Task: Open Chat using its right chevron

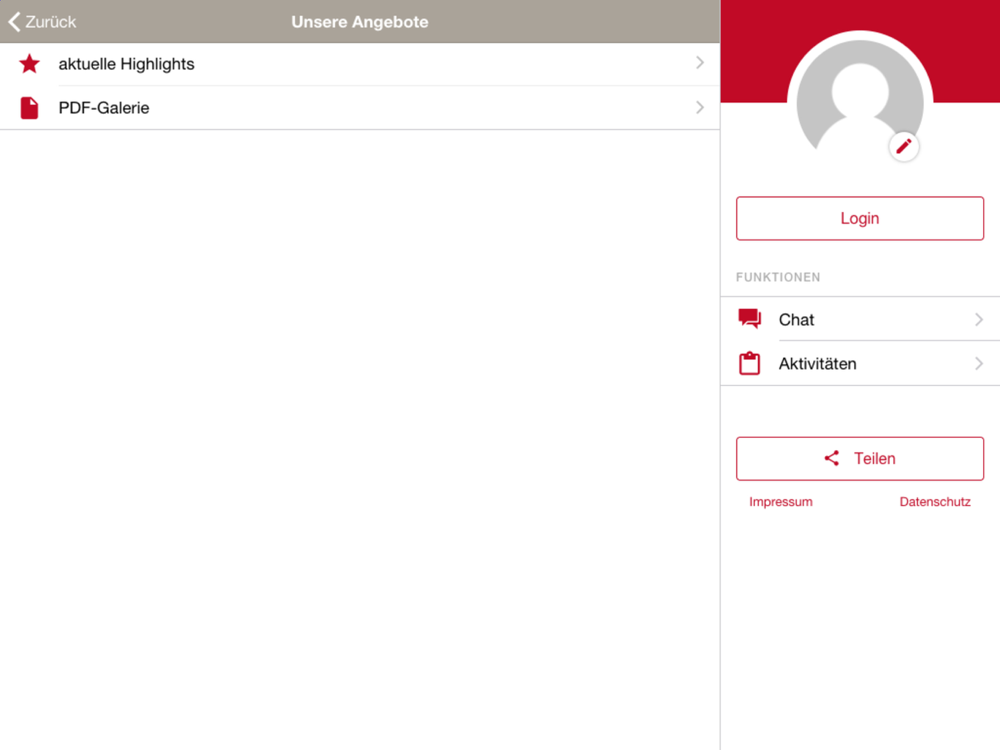Action: point(979,320)
